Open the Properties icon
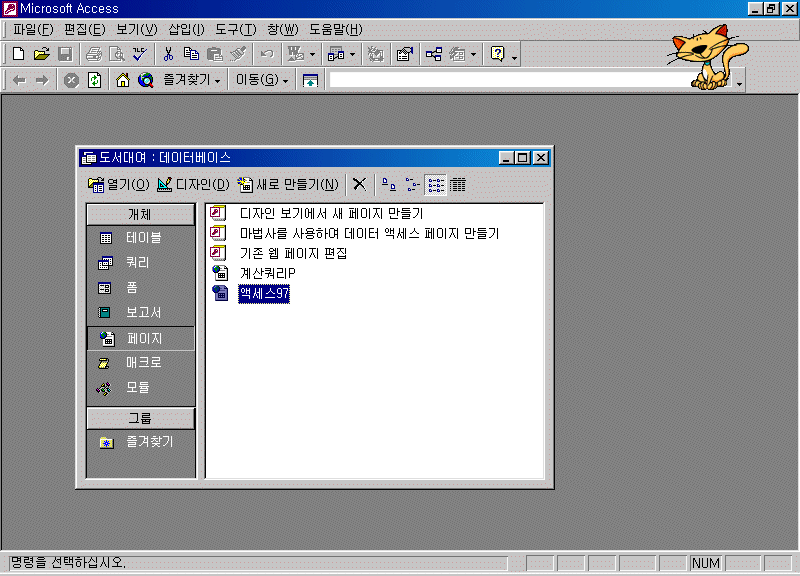This screenshot has width=800, height=576. (405, 54)
